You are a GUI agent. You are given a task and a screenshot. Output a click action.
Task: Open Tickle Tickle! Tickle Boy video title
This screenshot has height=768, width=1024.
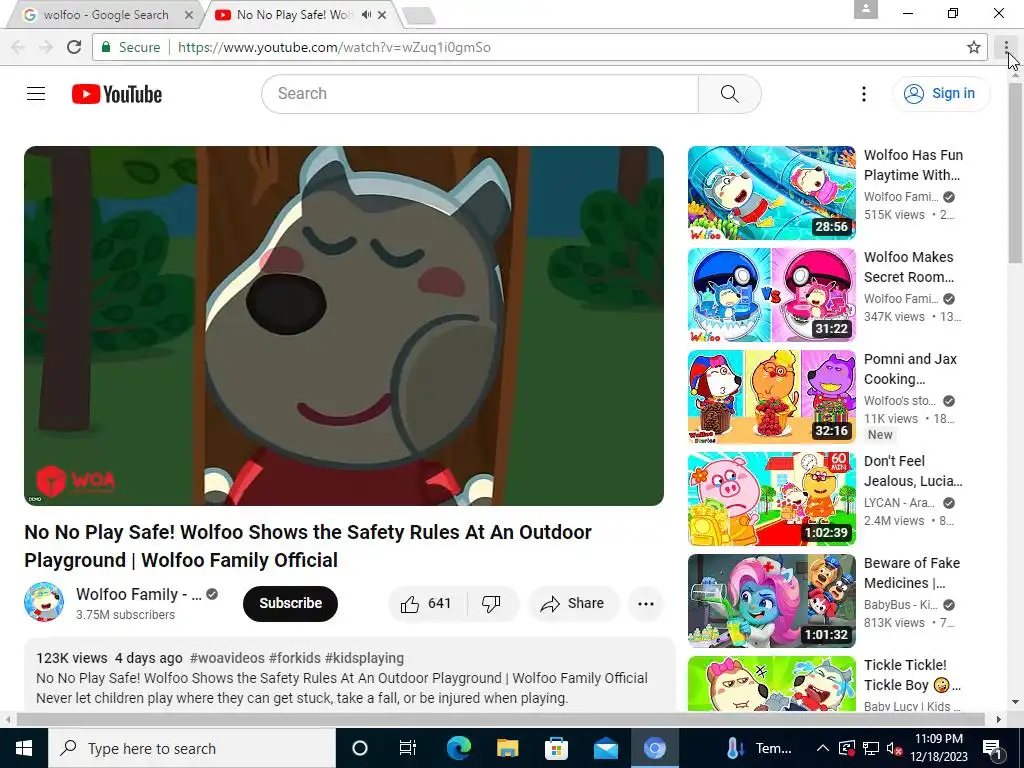912,675
